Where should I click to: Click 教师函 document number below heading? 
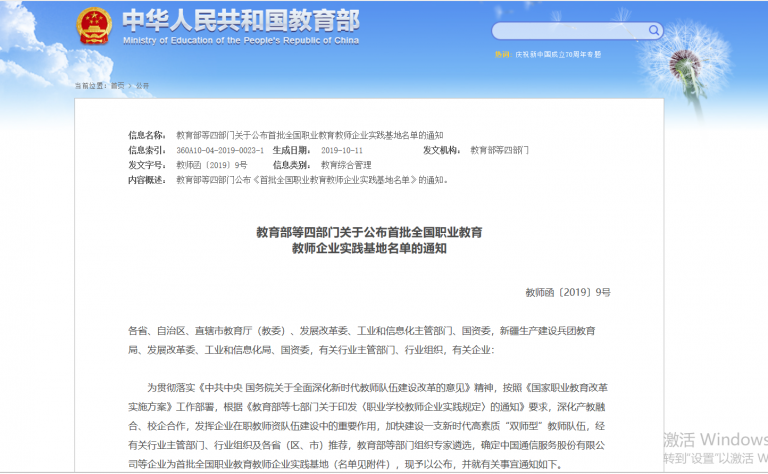pos(567,292)
